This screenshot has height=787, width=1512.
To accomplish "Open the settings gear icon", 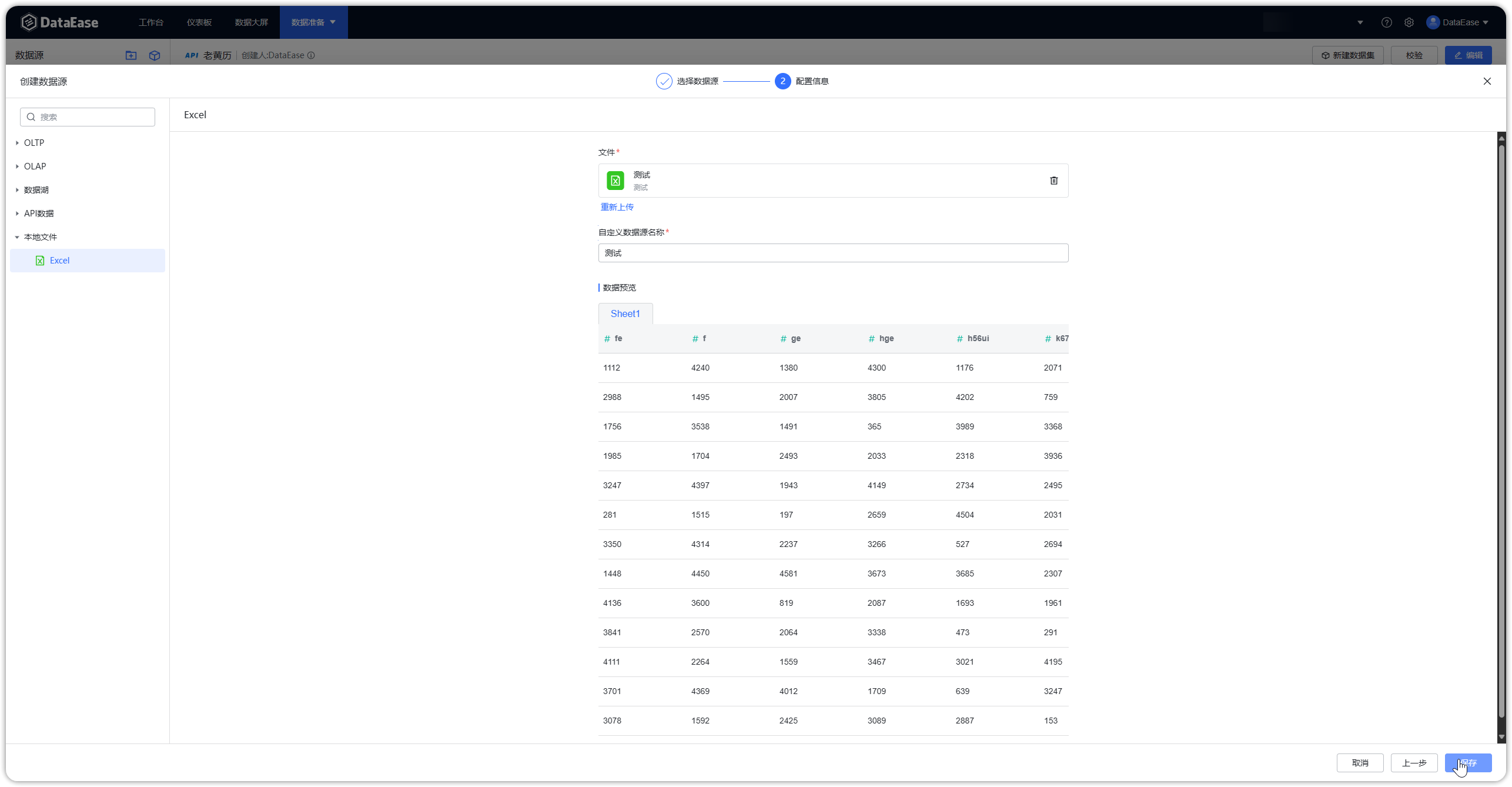I will click(x=1409, y=22).
